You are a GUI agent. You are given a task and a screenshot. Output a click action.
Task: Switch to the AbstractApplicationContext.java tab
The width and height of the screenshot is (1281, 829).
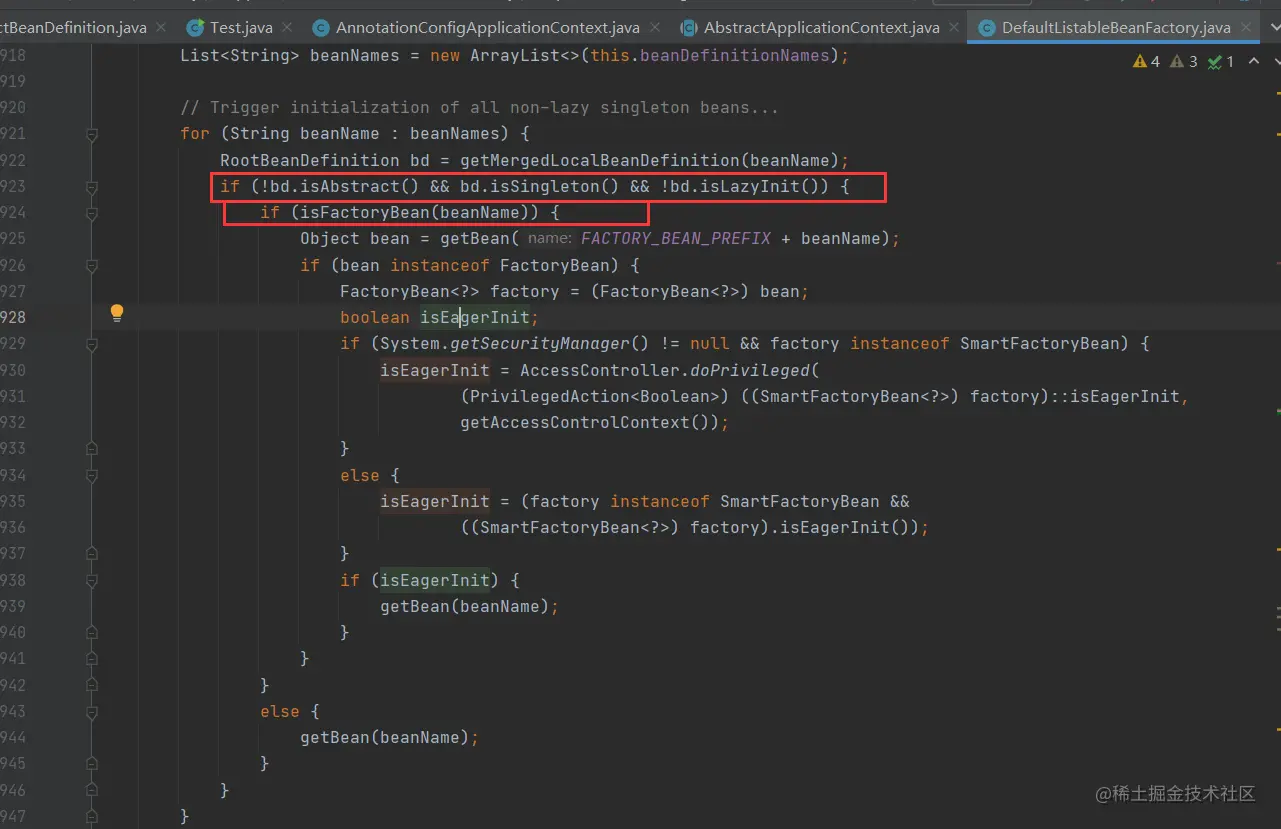pos(822,28)
